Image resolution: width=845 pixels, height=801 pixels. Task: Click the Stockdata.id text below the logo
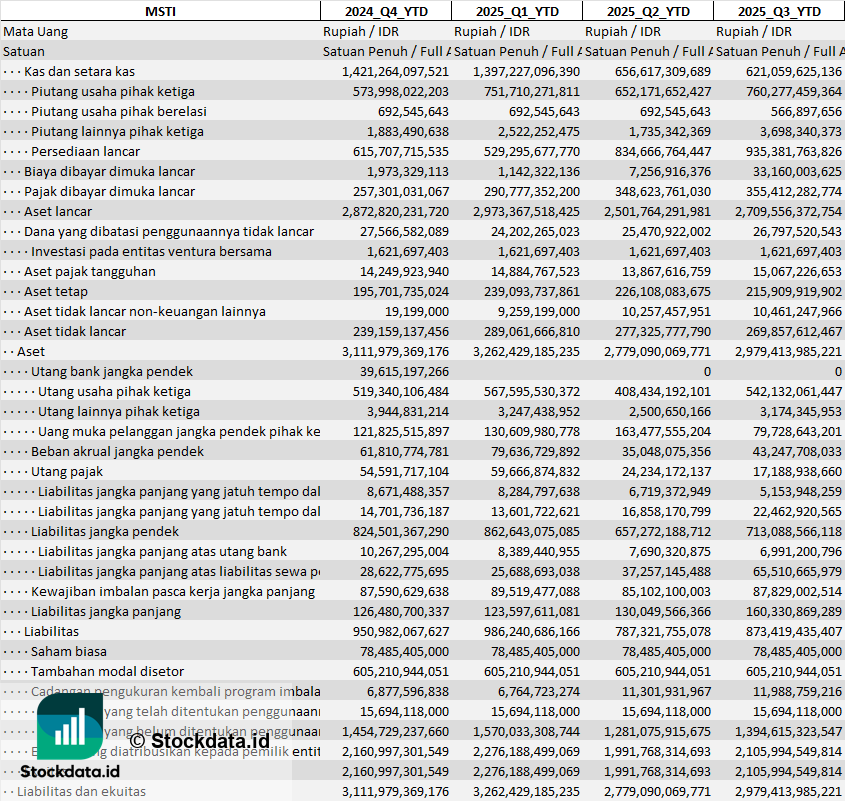tap(70, 771)
